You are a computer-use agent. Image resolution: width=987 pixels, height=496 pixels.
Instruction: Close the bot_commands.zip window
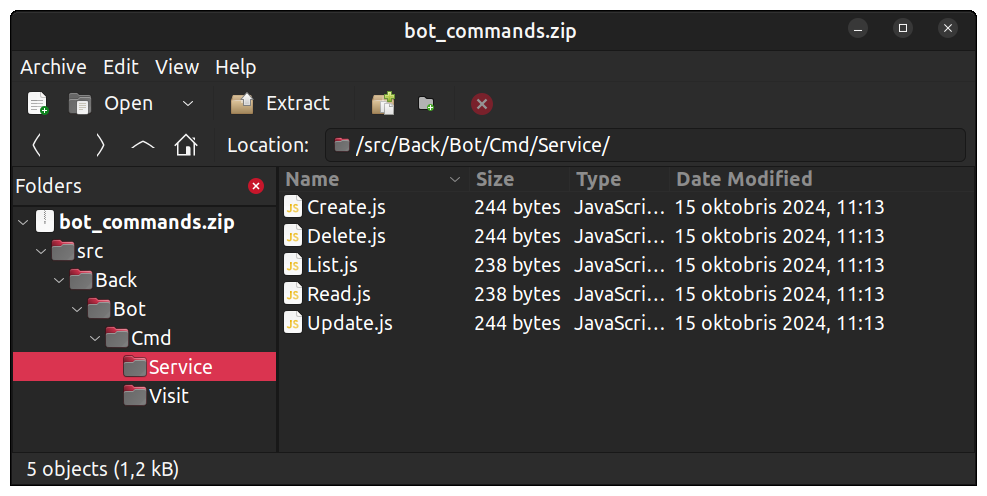[x=948, y=28]
